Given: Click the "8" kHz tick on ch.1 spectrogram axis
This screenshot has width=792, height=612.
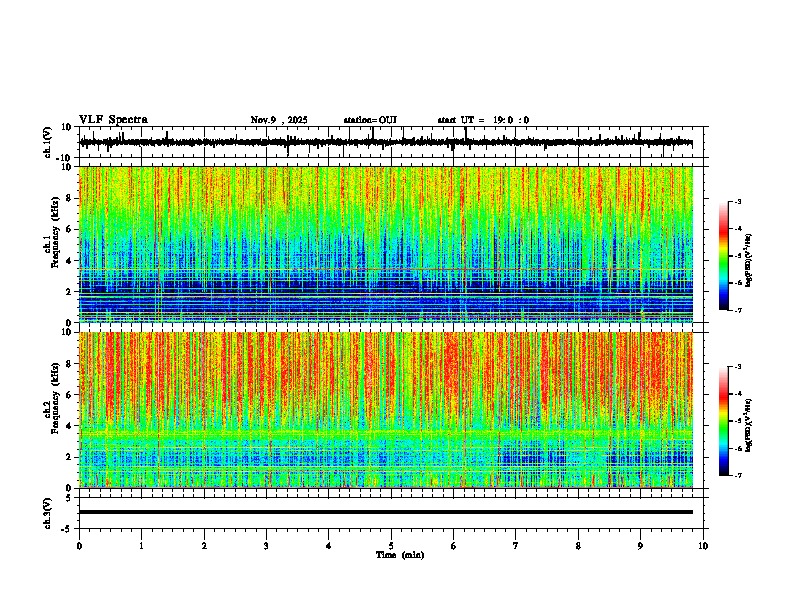Looking at the screenshot, I should [x=70, y=198].
